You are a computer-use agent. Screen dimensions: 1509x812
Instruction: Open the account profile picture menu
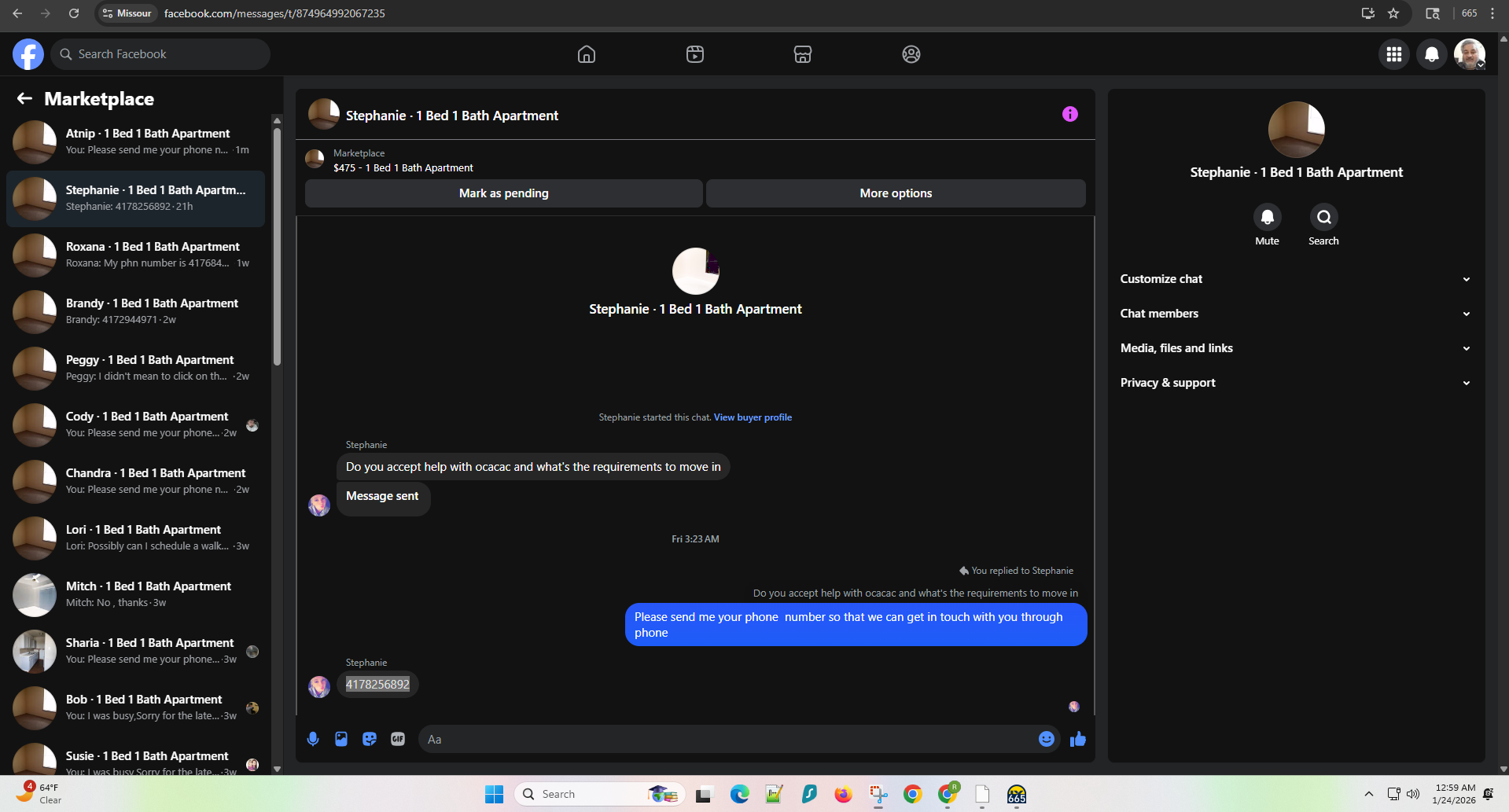(1470, 54)
